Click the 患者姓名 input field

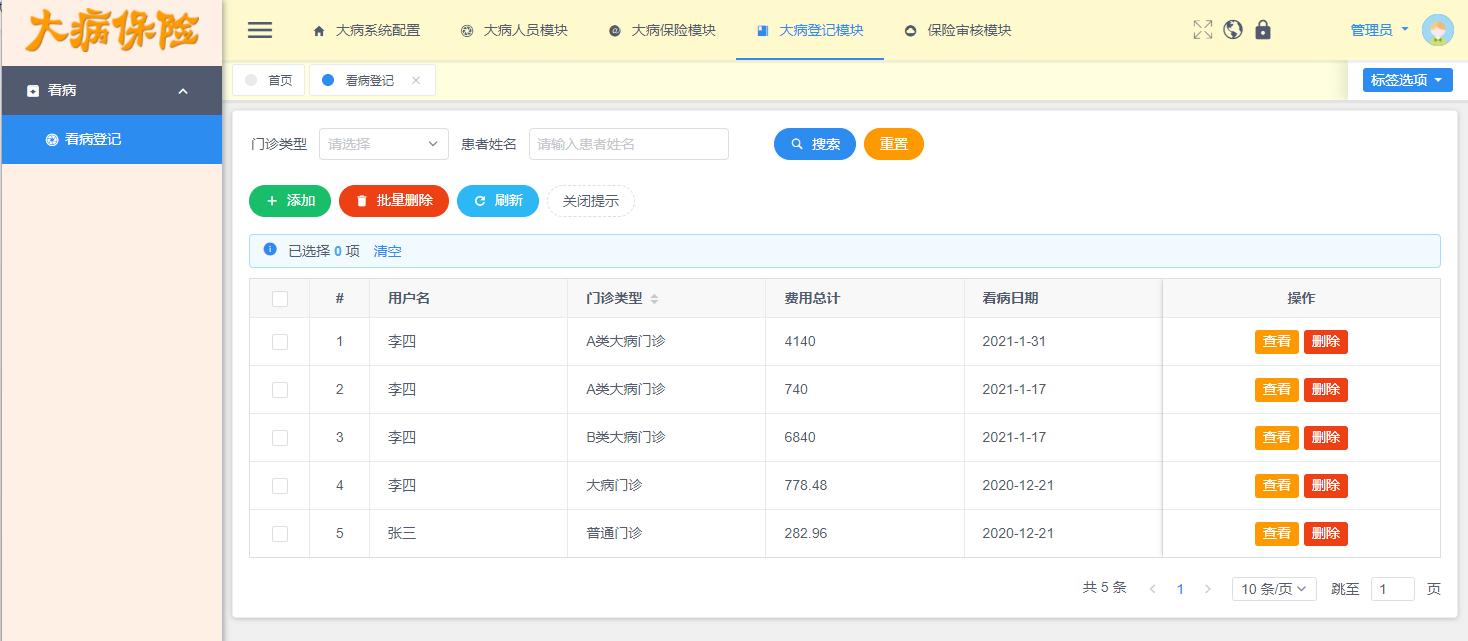pos(628,143)
